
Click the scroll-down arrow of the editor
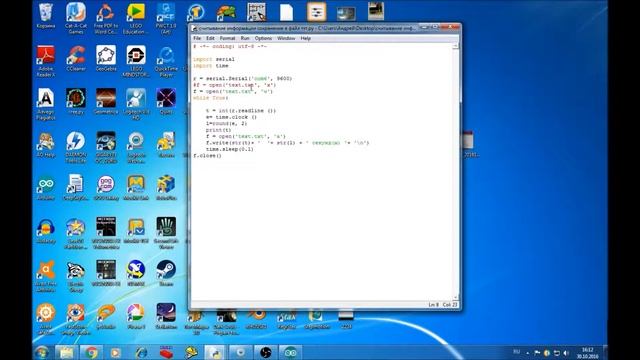coord(456,298)
